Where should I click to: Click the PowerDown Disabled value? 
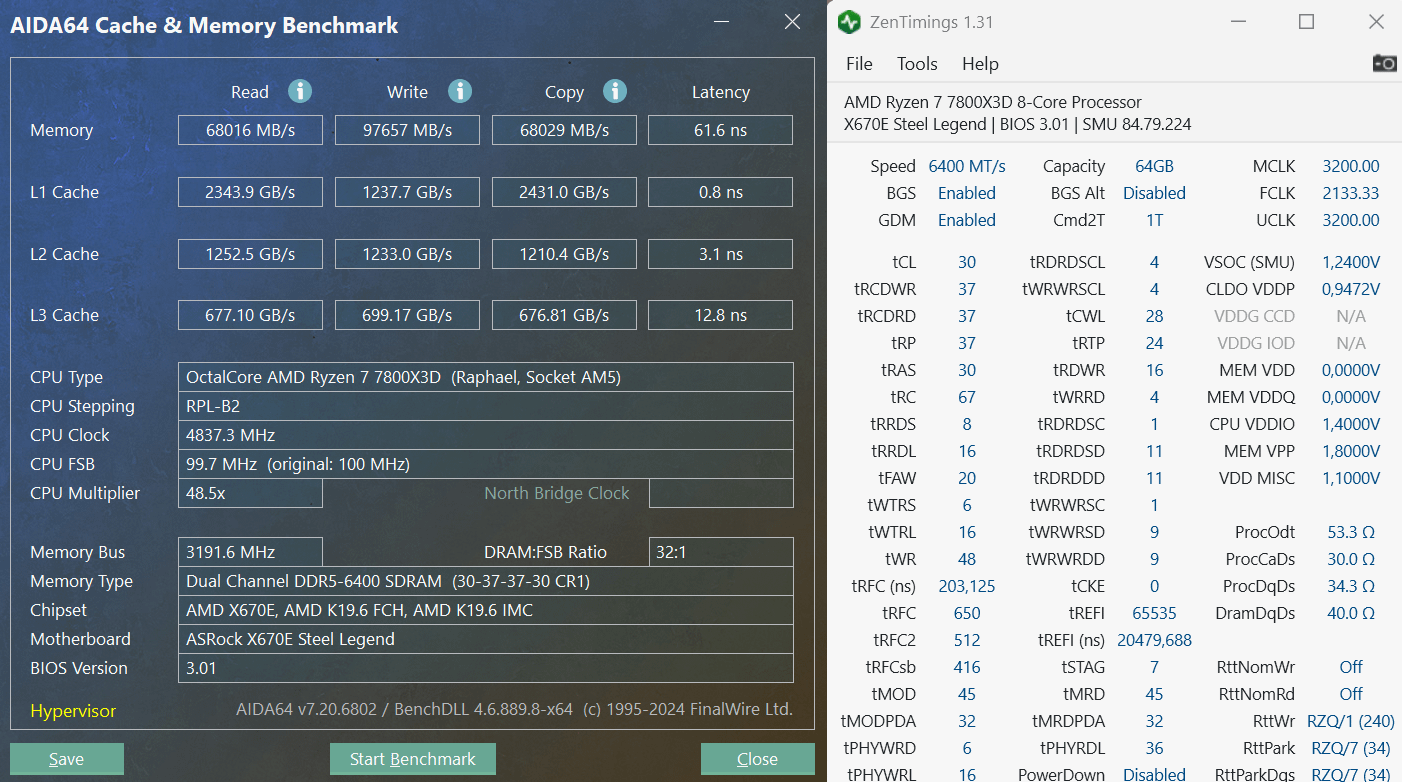pos(1154,775)
